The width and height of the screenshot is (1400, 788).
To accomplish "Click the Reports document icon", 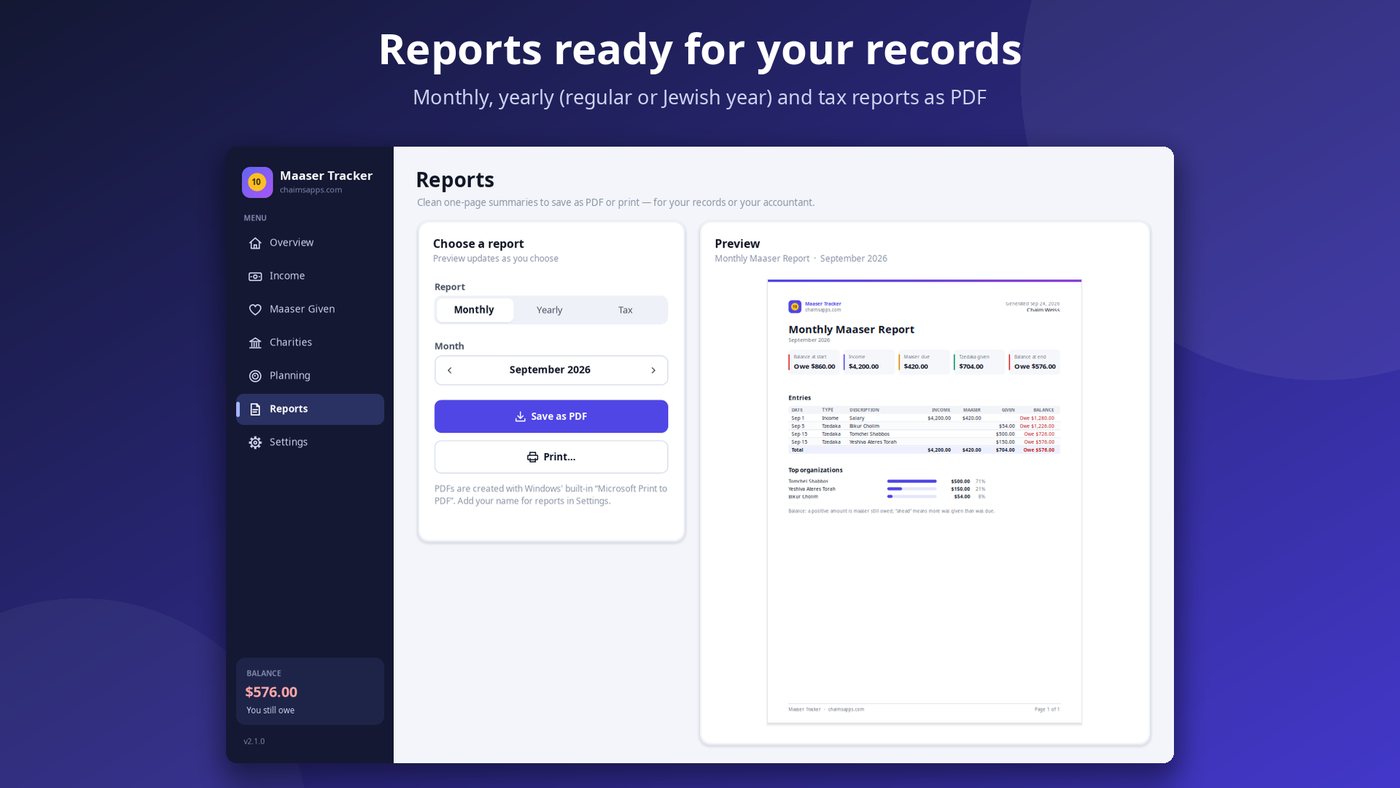I will coord(255,409).
